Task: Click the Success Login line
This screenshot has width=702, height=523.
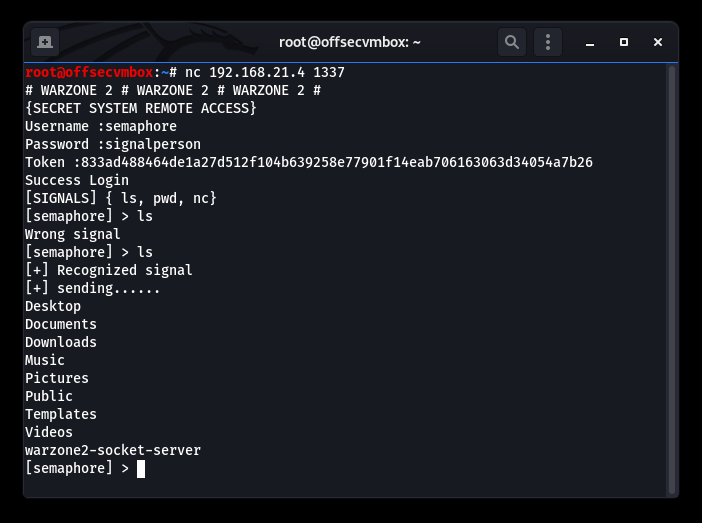Action: pyautogui.click(x=77, y=180)
